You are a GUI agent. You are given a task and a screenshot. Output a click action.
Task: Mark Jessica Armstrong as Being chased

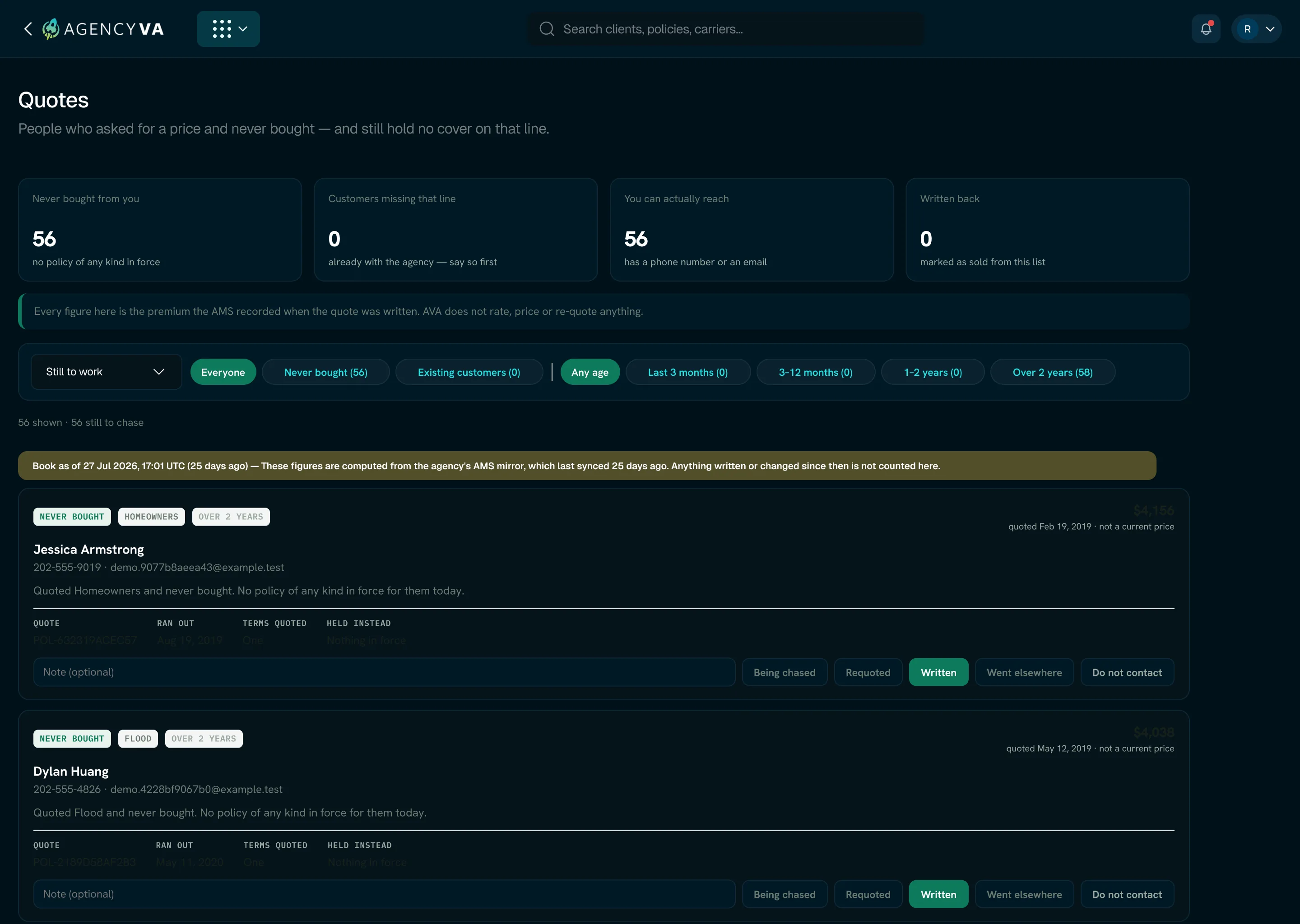pos(785,672)
